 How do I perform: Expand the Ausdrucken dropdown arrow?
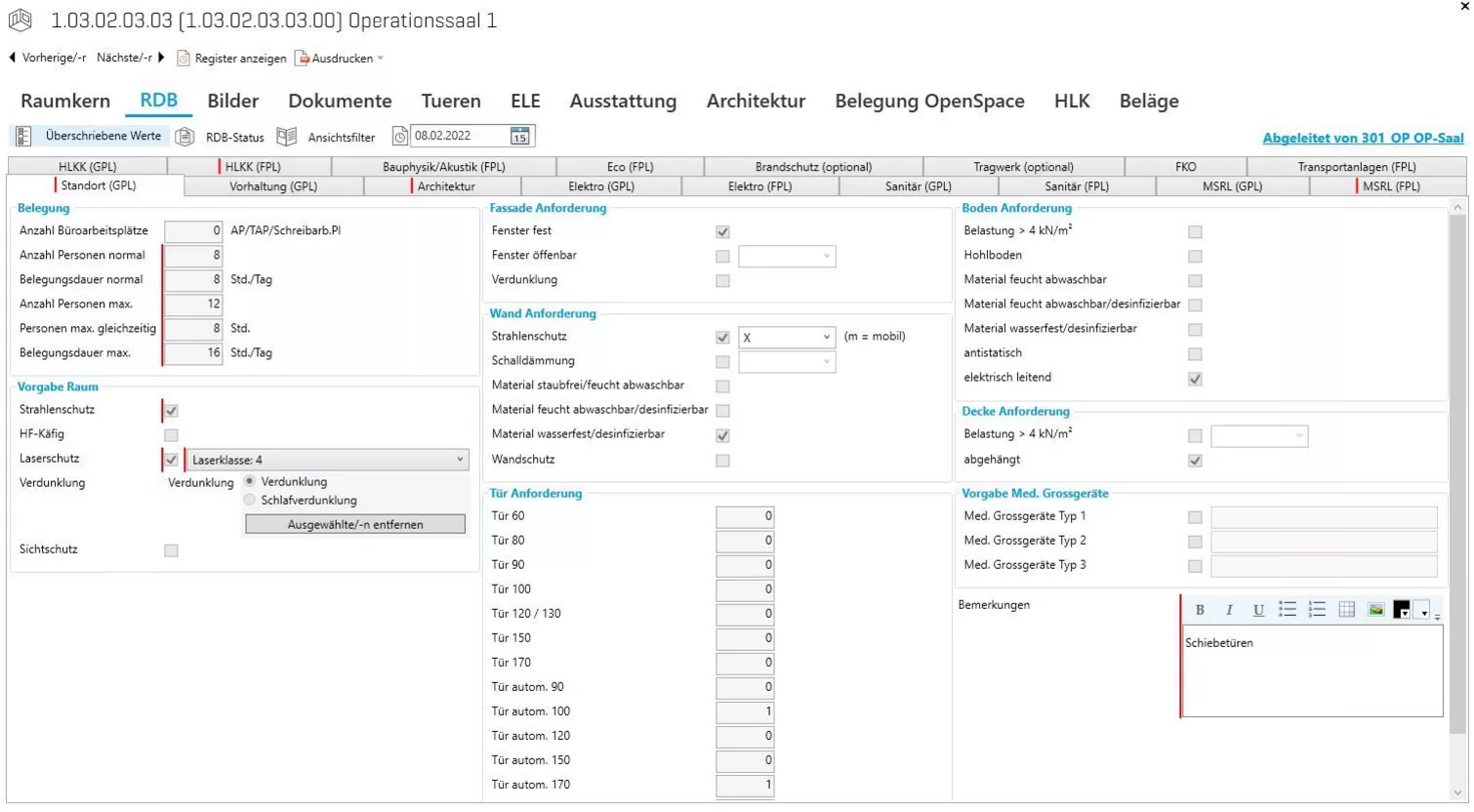click(x=381, y=59)
